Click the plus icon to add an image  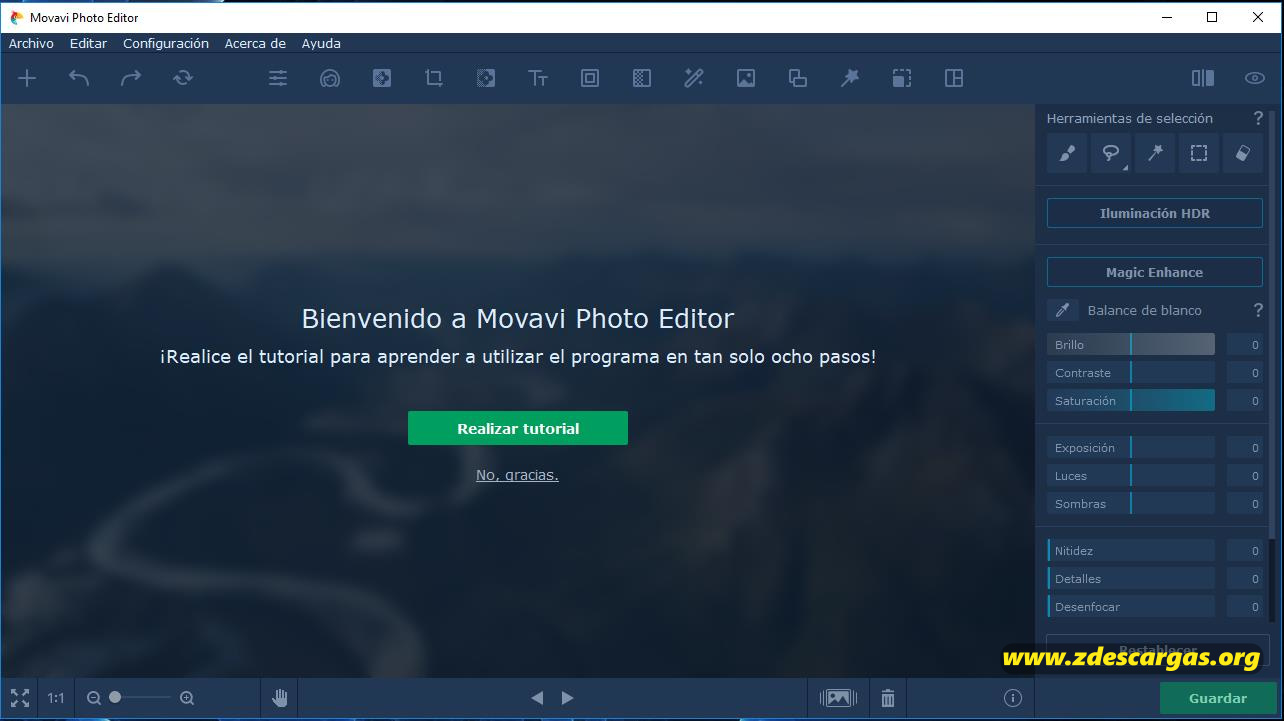pyautogui.click(x=27, y=78)
